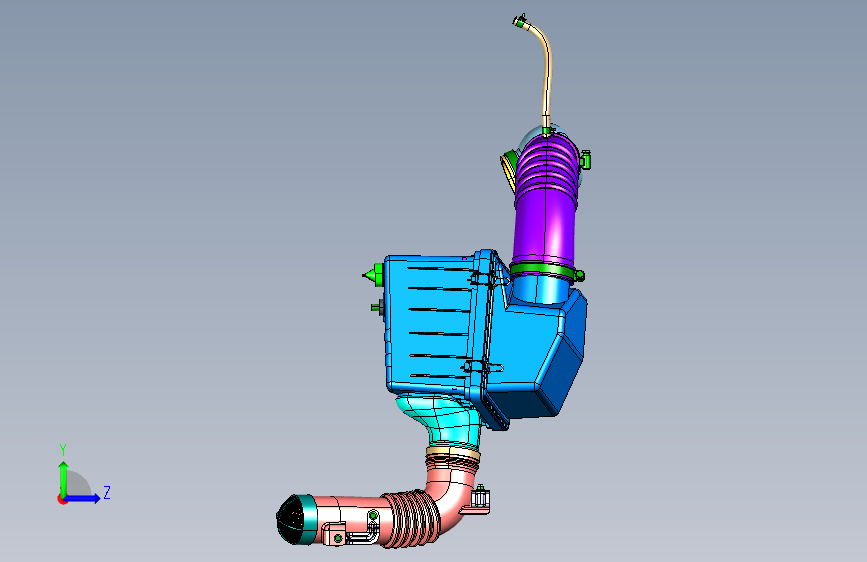Click the red origin point of the triad
The width and height of the screenshot is (867, 562).
[62, 499]
